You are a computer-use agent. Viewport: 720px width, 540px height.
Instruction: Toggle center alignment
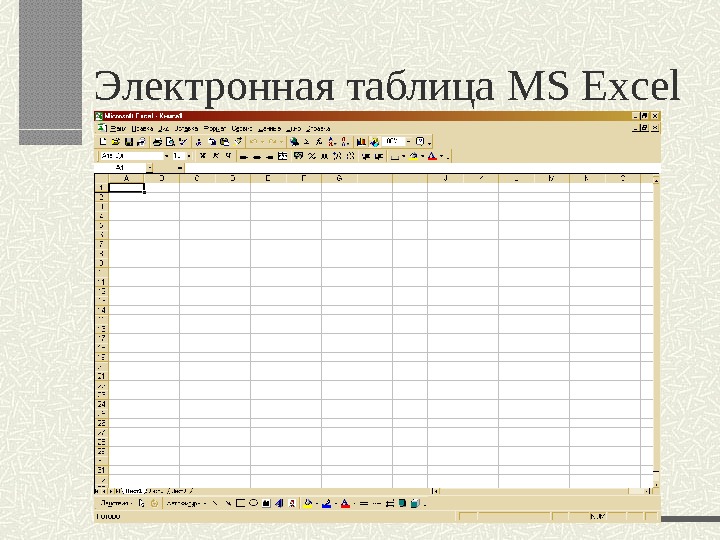257,157
